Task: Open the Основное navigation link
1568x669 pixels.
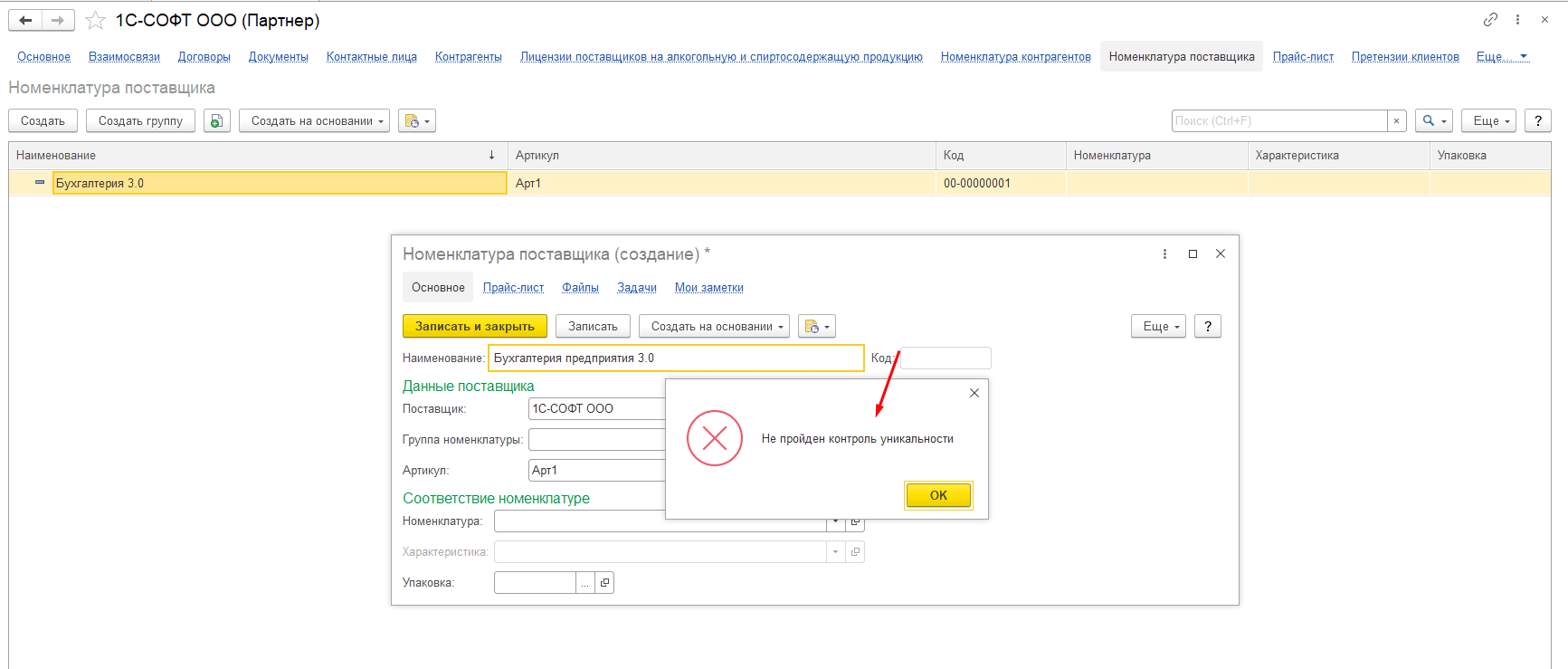Action: click(x=43, y=56)
